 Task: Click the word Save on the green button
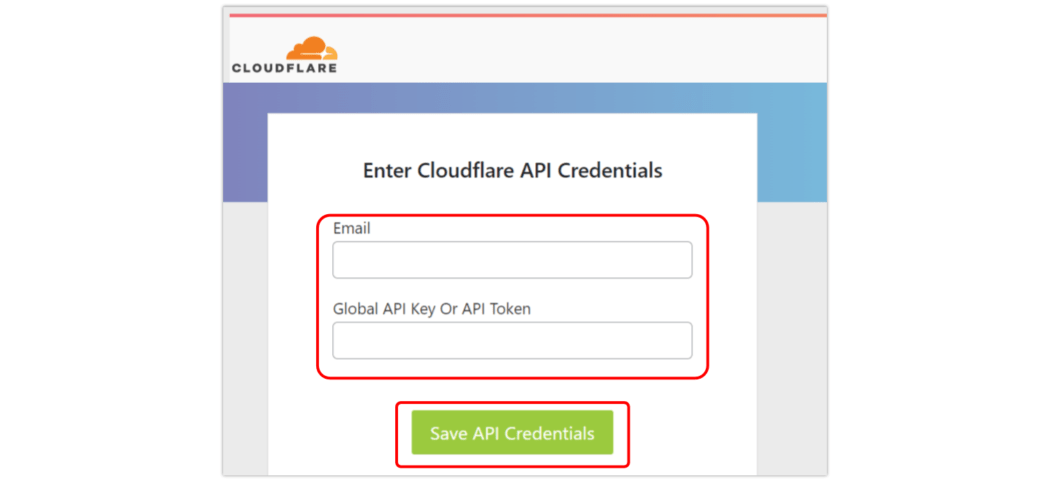pos(449,433)
